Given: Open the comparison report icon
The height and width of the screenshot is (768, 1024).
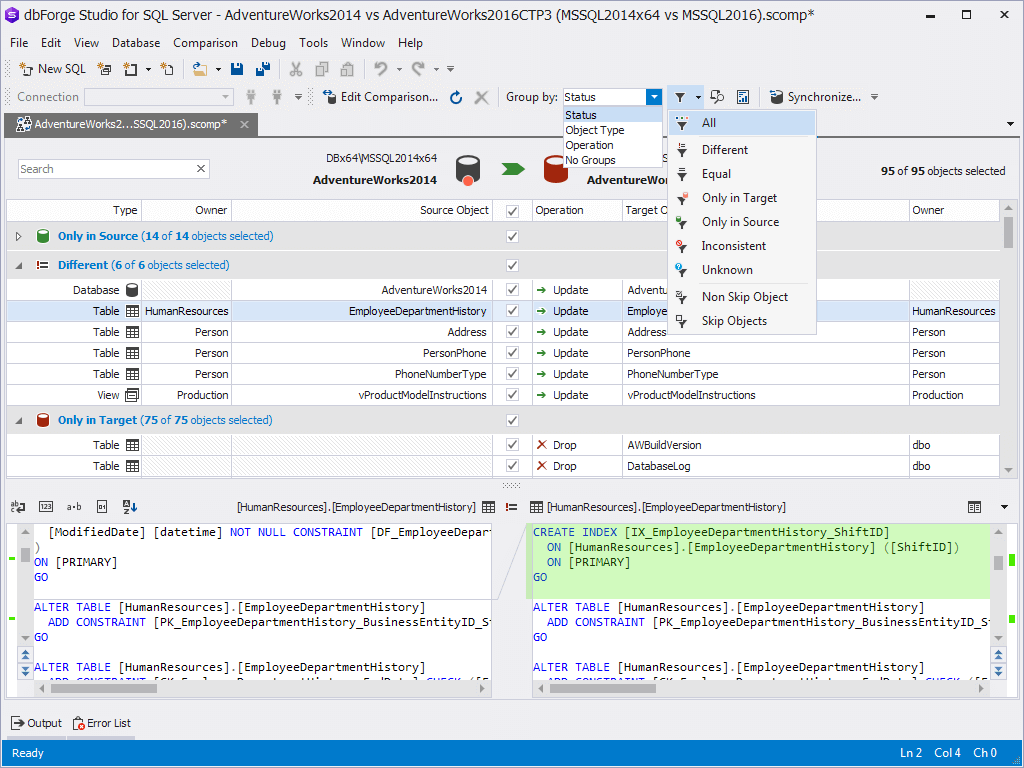Looking at the screenshot, I should click(x=741, y=97).
